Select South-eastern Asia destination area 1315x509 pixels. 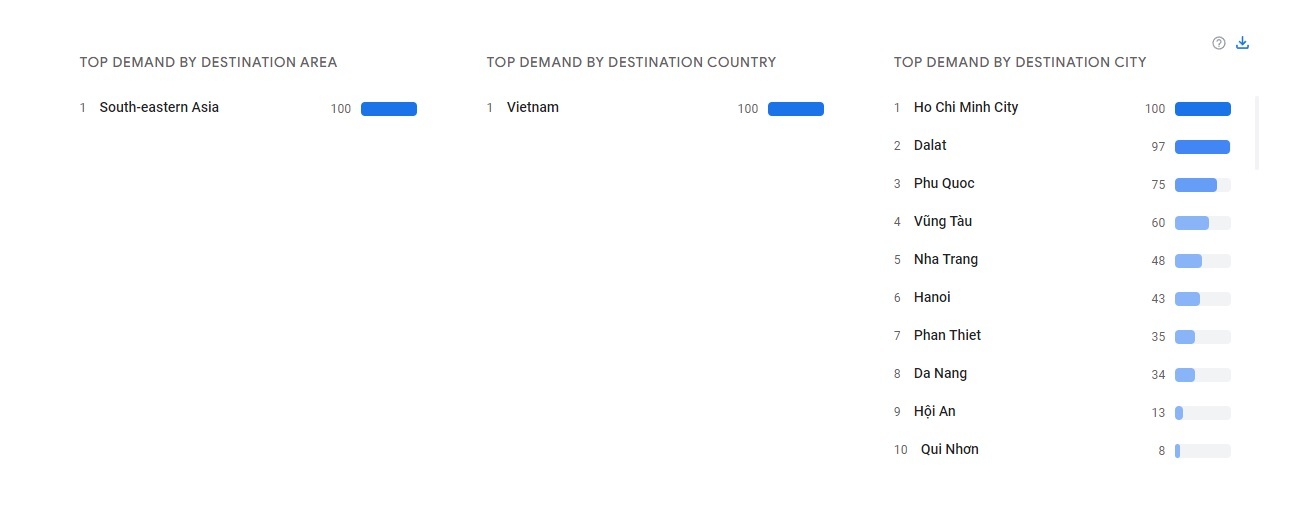[159, 108]
